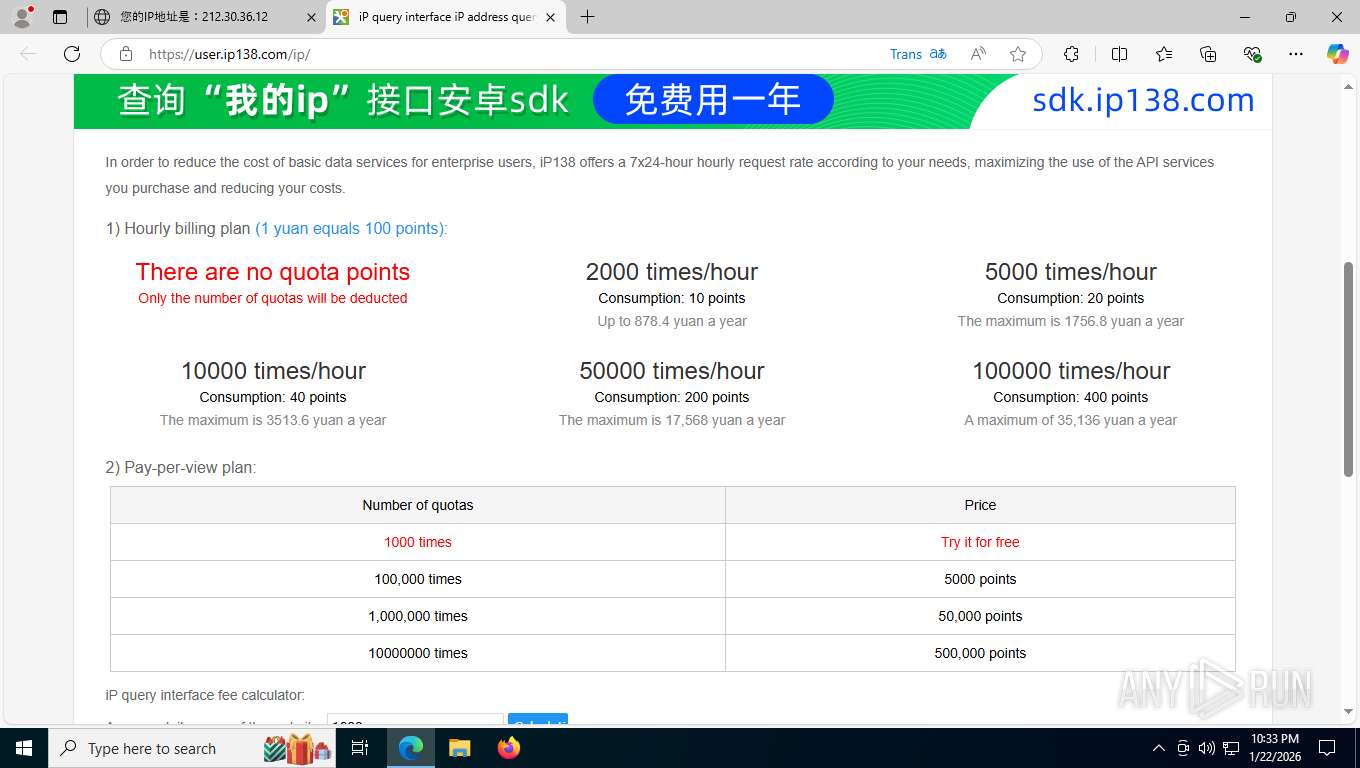Click the blue 免费用一年 banner button
Image resolution: width=1360 pixels, height=768 pixels.
tap(713, 100)
